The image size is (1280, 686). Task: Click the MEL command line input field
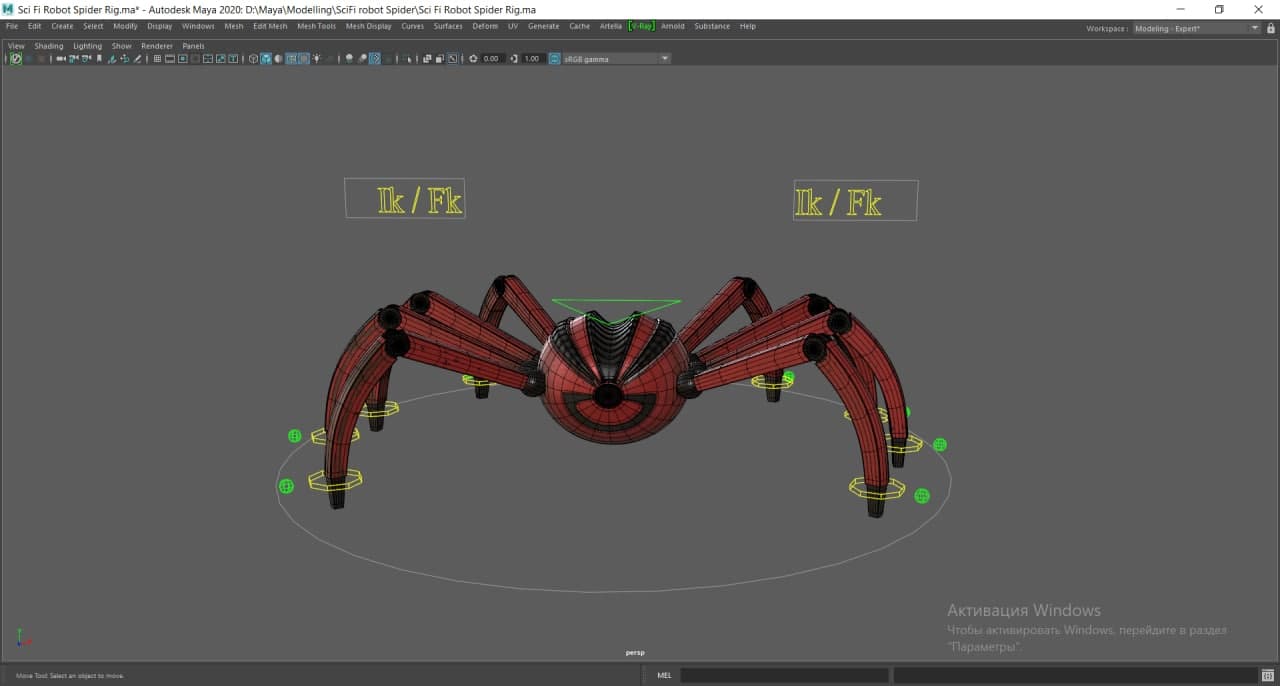(x=784, y=675)
